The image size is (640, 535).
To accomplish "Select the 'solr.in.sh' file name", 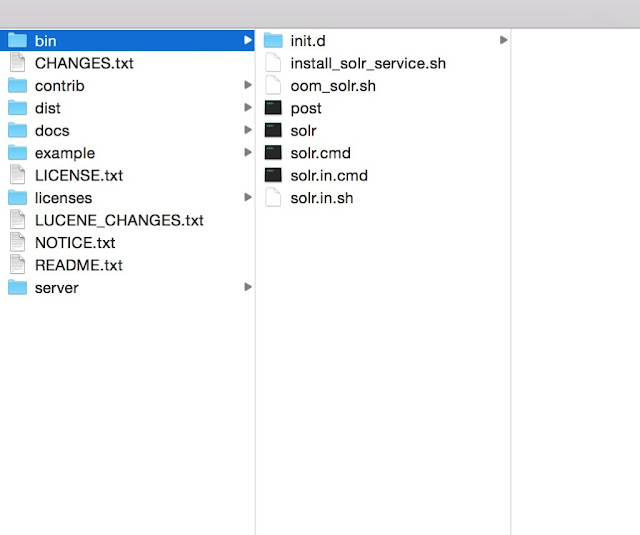I will (322, 198).
